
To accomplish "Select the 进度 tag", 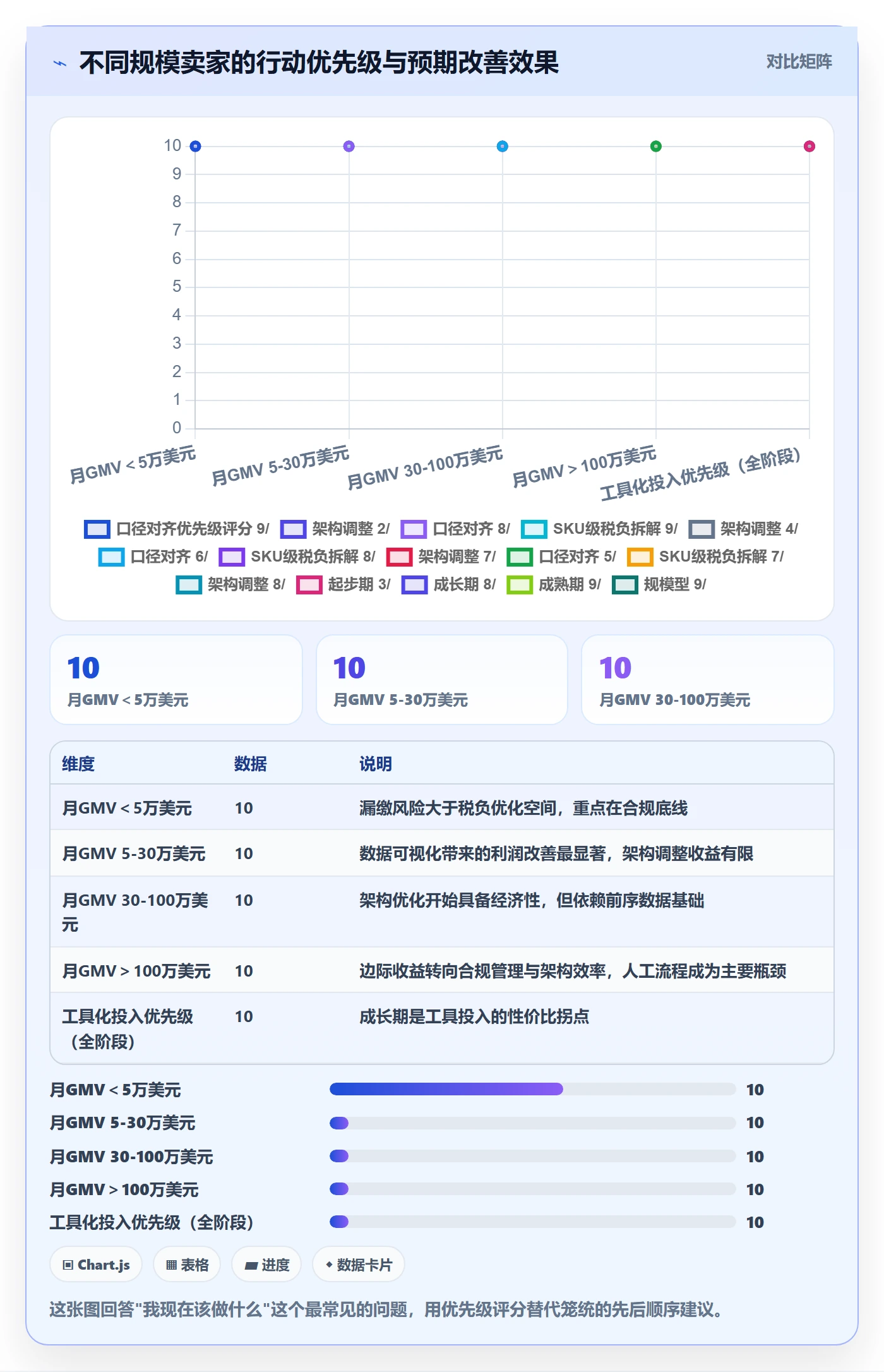I will point(266,1265).
